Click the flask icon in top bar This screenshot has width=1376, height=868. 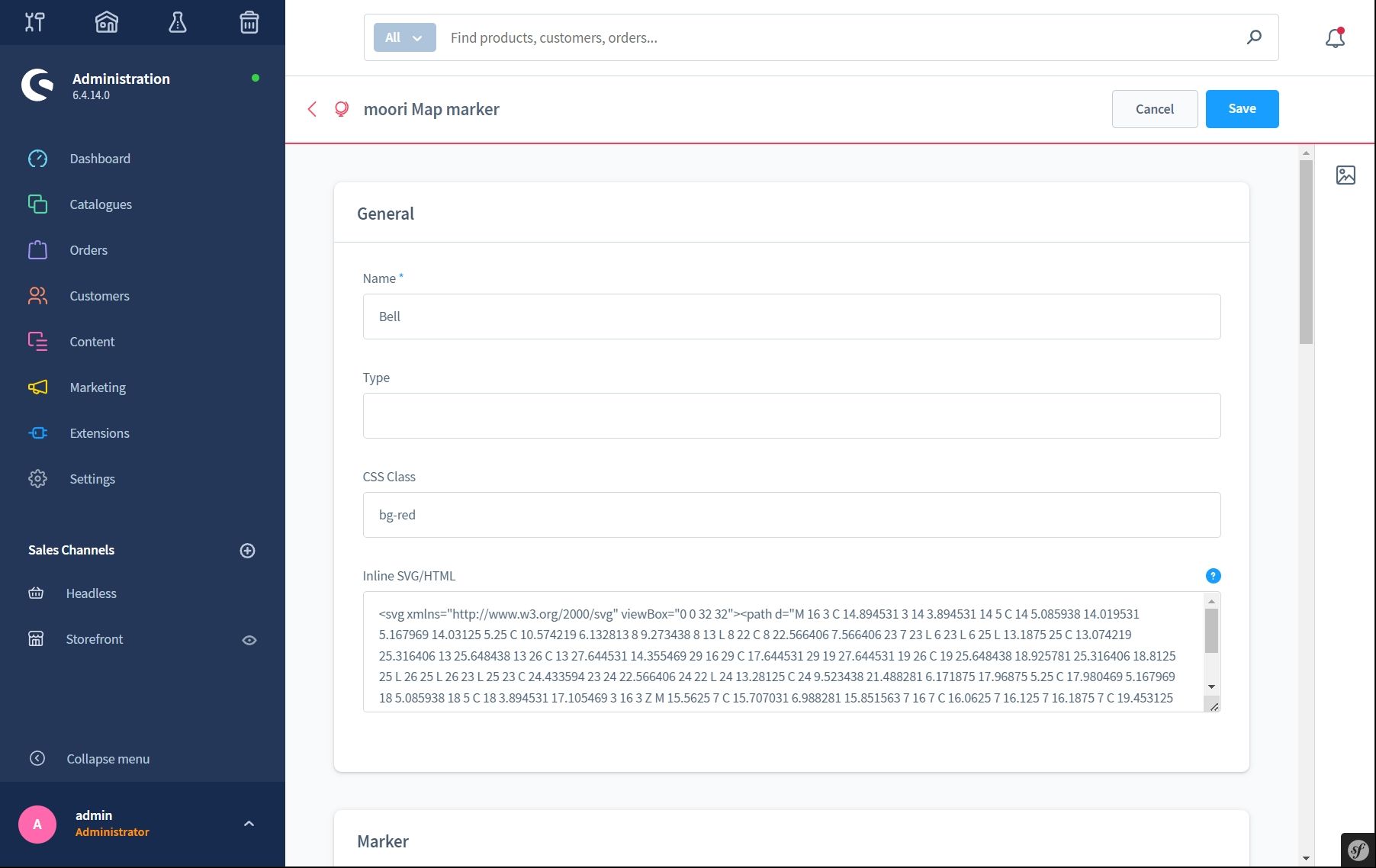point(178,22)
